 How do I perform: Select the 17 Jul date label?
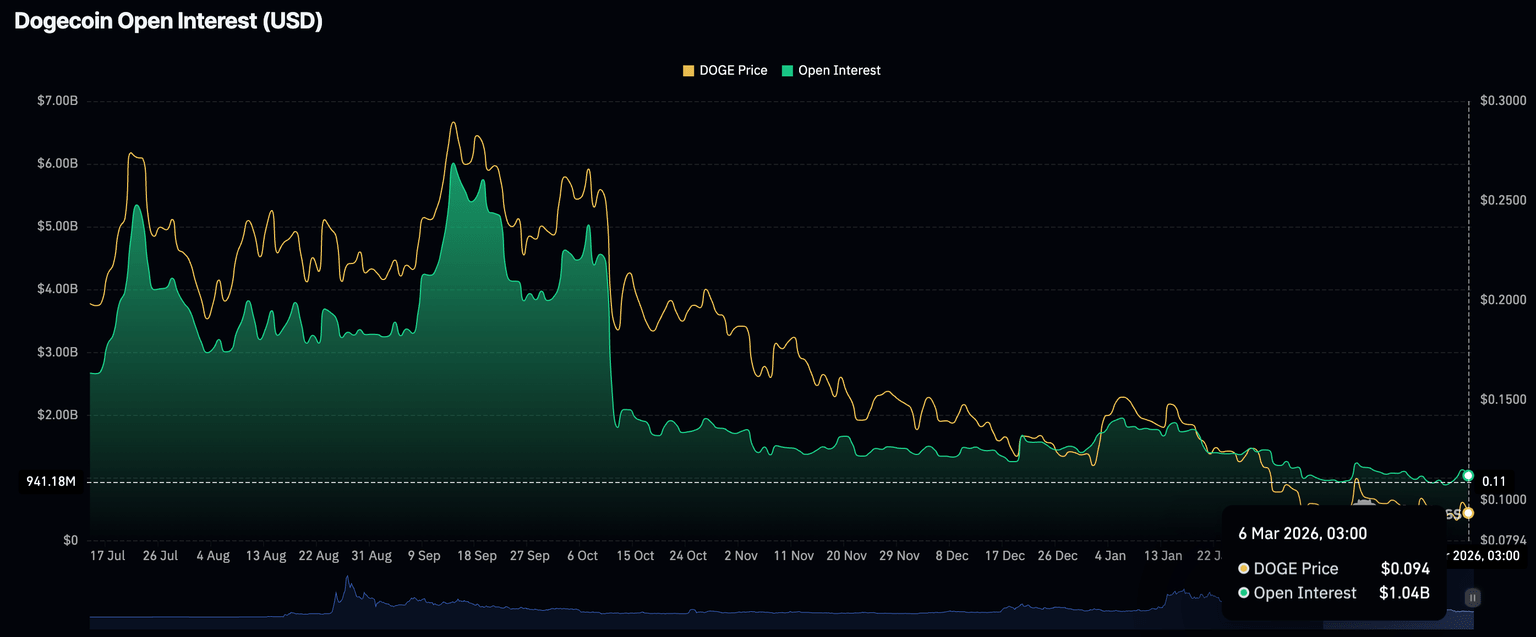[107, 556]
